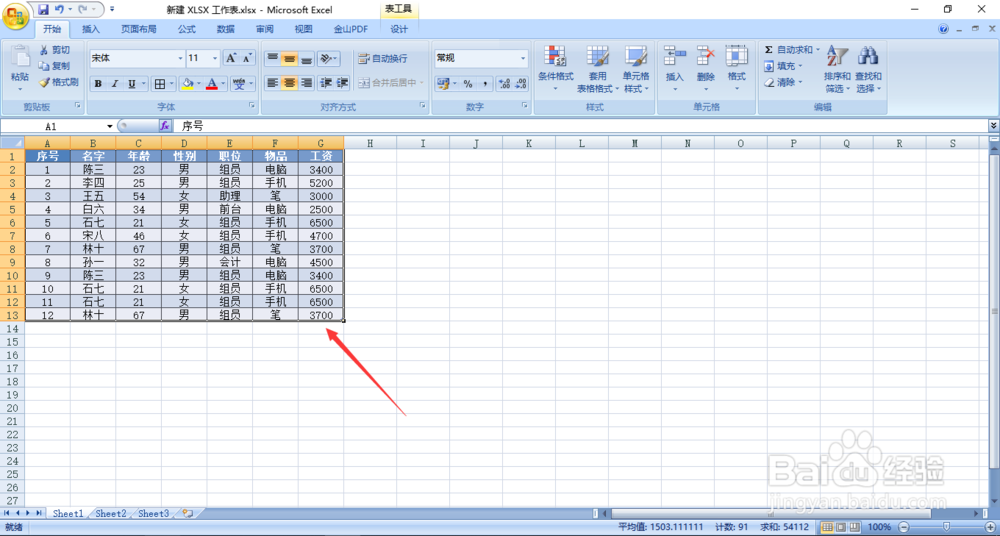Open the Page Layout (页面布局) tab
Image resolution: width=1000 pixels, height=536 pixels.
(x=139, y=29)
